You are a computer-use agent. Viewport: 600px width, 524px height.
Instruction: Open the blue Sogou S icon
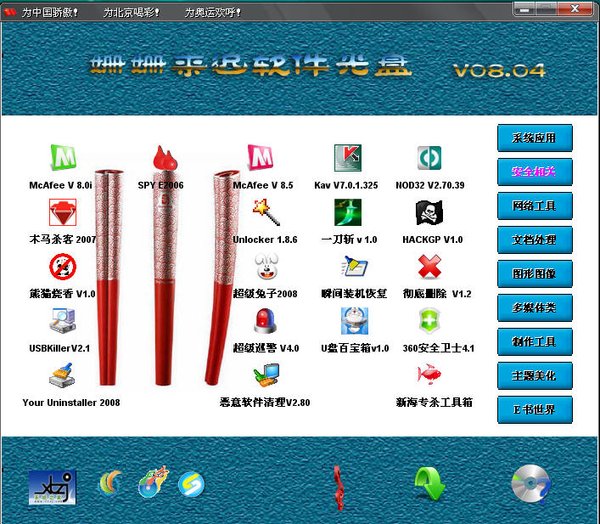(191, 484)
